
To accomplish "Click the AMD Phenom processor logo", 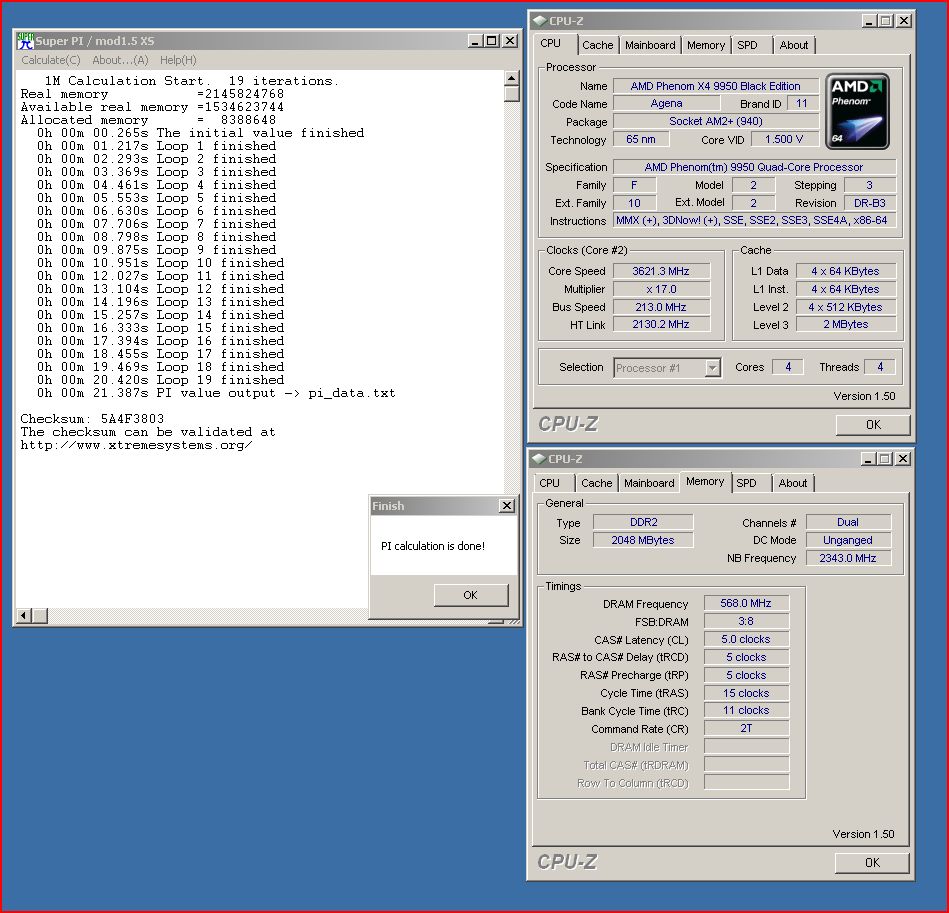I will pyautogui.click(x=857, y=112).
